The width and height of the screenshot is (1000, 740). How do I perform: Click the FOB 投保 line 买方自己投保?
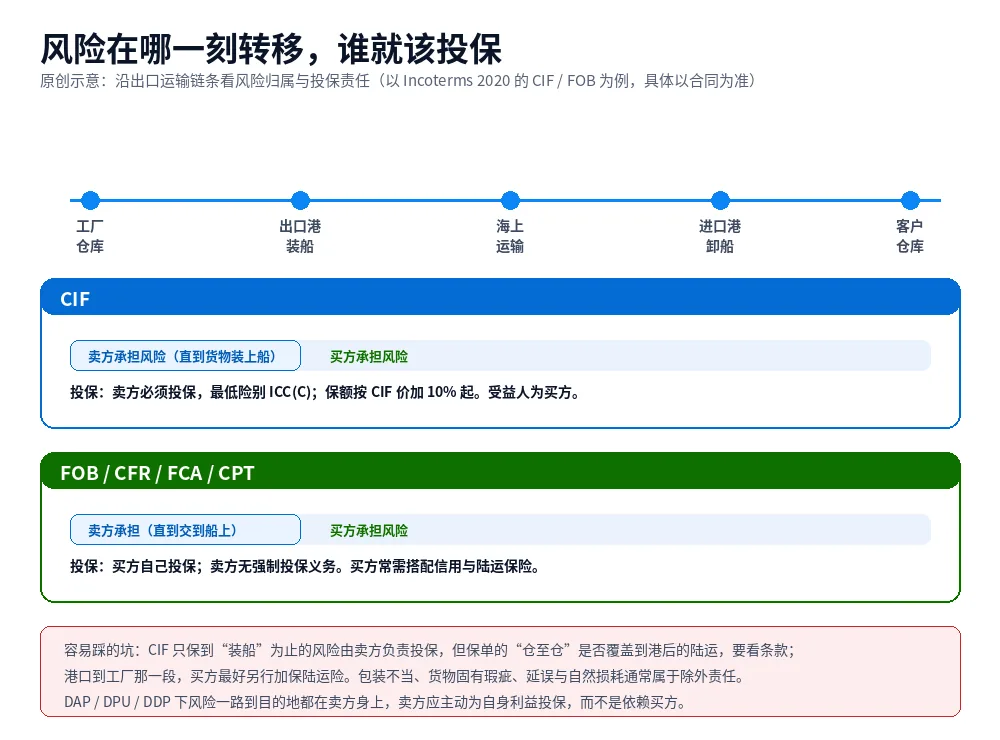tap(305, 566)
